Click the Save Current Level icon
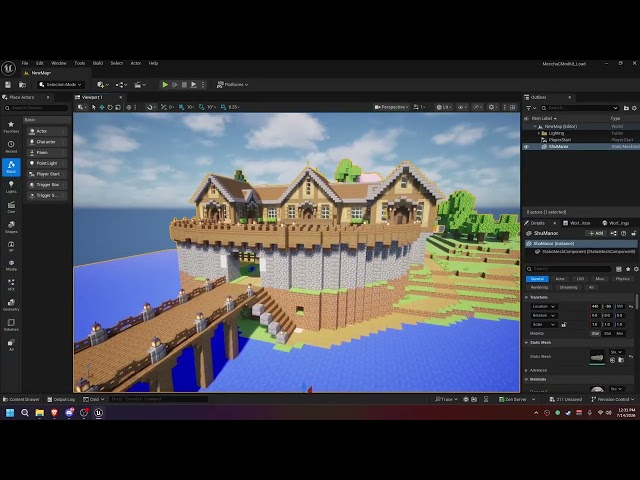Screen dimensions: 640x480 8,84
